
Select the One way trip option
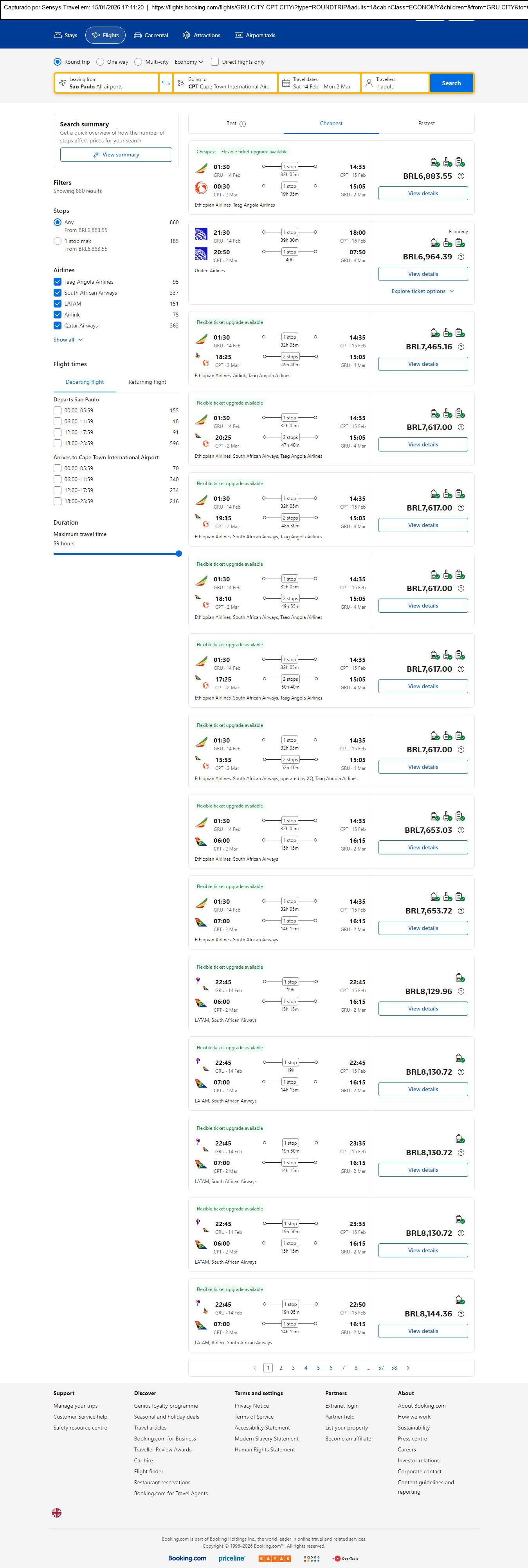click(100, 62)
